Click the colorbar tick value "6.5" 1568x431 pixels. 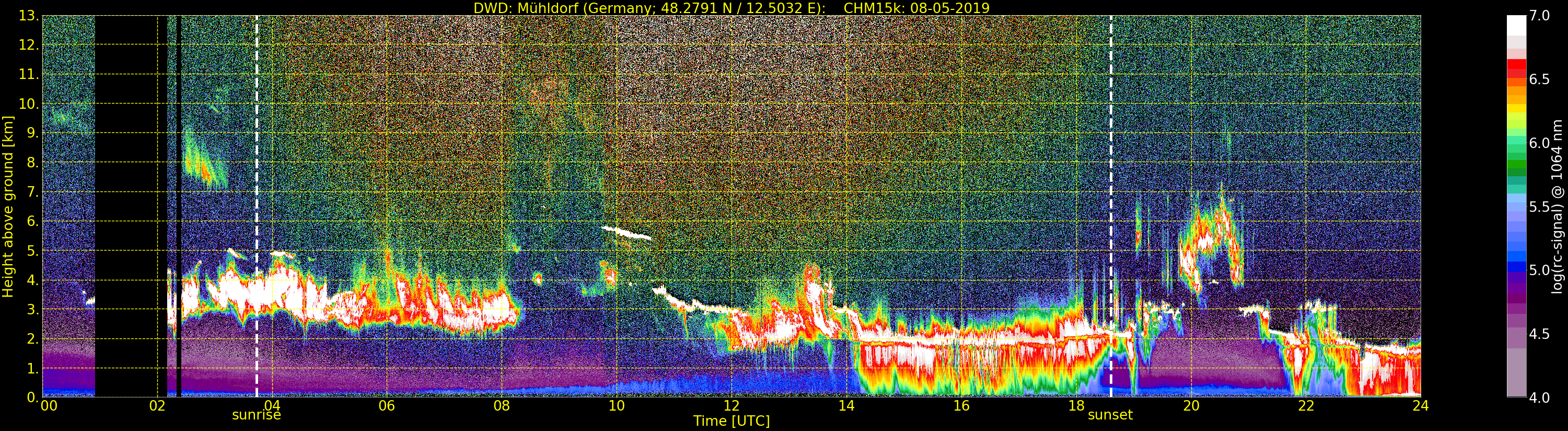pos(1539,80)
